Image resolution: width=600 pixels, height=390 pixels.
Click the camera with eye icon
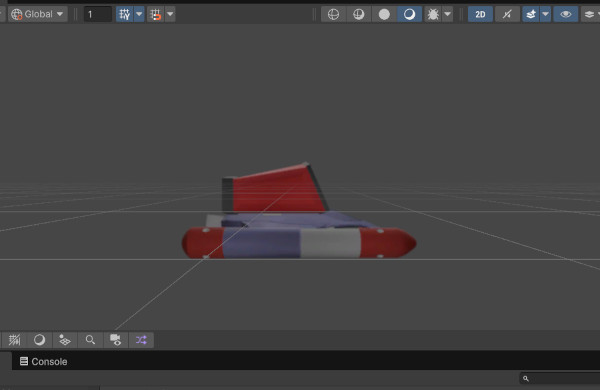tap(116, 340)
